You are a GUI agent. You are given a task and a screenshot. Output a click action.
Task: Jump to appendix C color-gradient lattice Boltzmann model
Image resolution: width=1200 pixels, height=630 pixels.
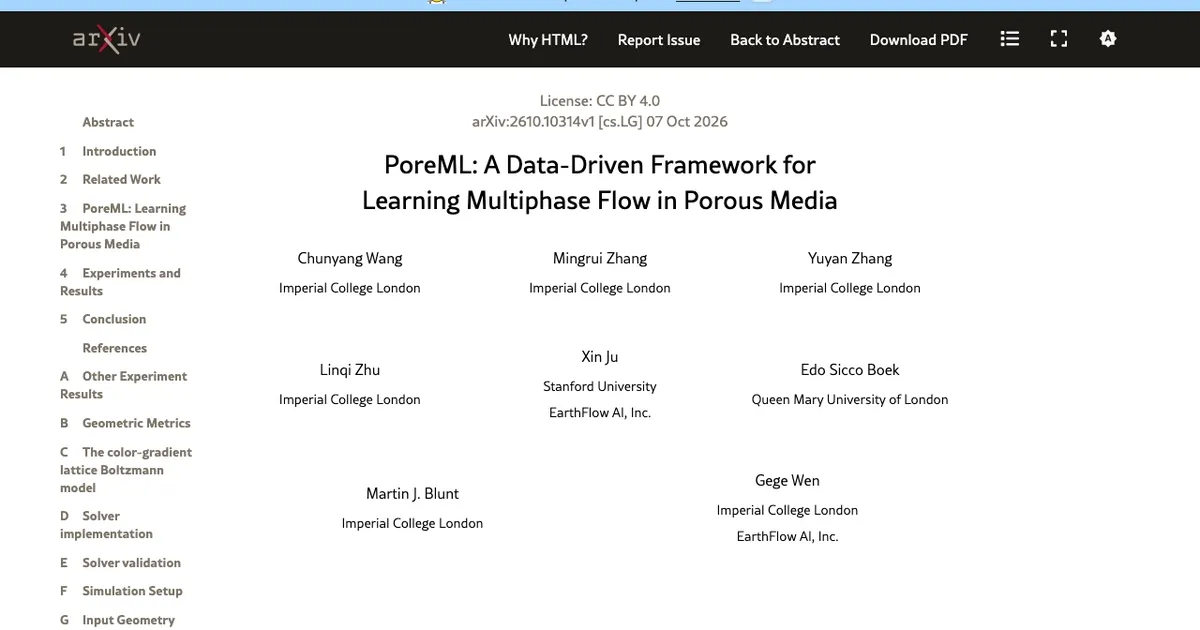(x=126, y=470)
